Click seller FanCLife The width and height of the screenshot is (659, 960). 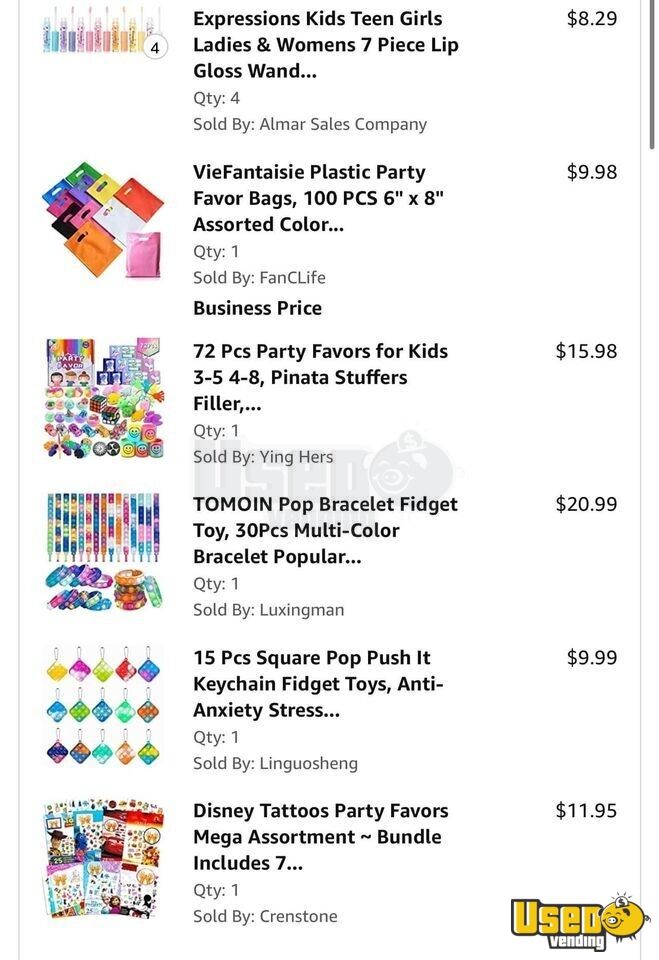click(292, 277)
